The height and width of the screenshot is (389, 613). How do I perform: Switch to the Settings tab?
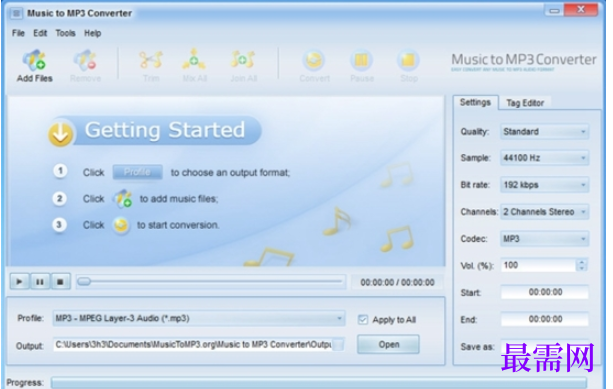coord(475,102)
